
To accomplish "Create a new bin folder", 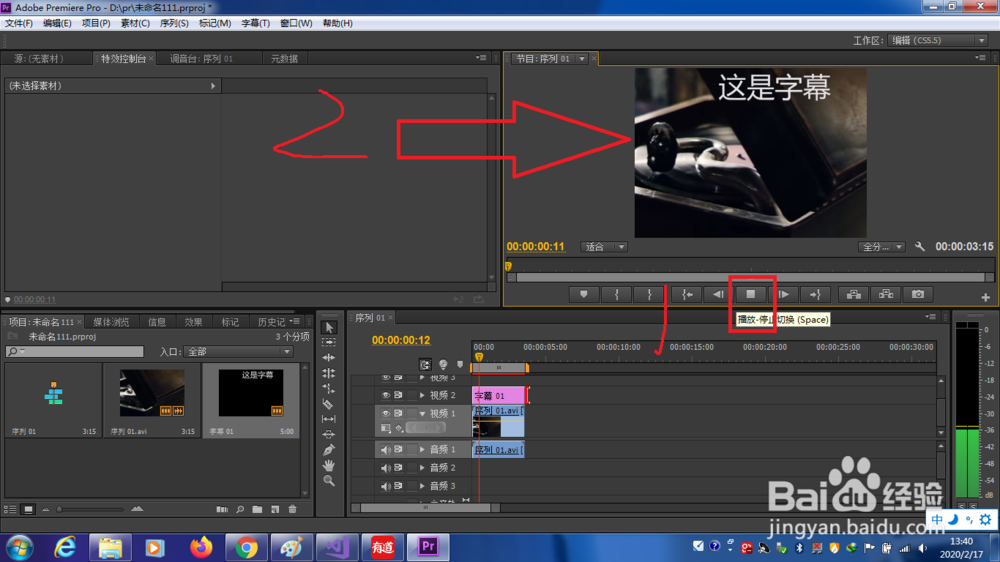I will click(257, 509).
